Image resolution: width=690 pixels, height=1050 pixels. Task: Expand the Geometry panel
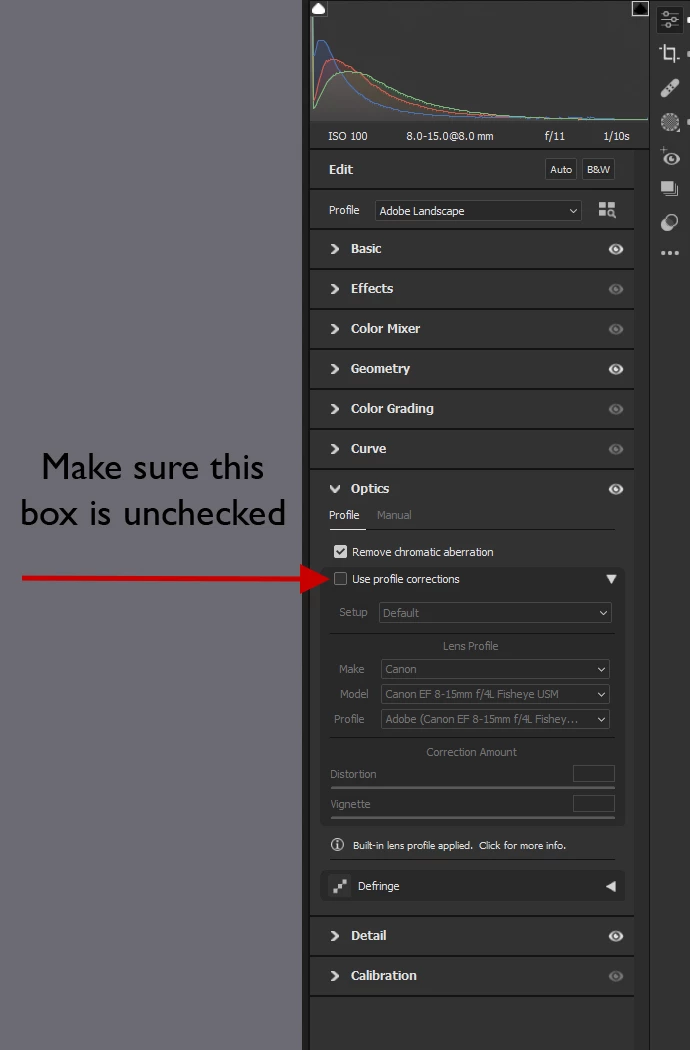335,369
